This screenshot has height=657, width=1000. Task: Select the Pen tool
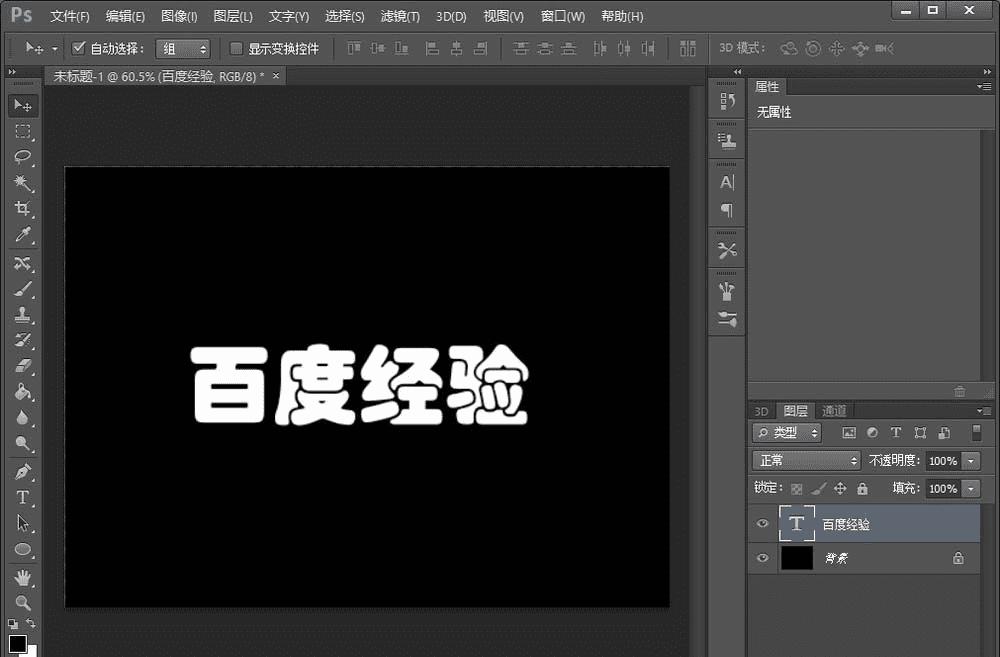(23, 472)
